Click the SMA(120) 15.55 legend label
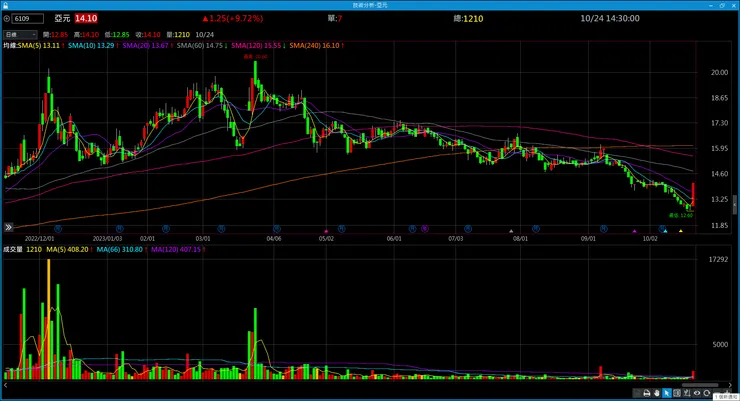 click(256, 45)
